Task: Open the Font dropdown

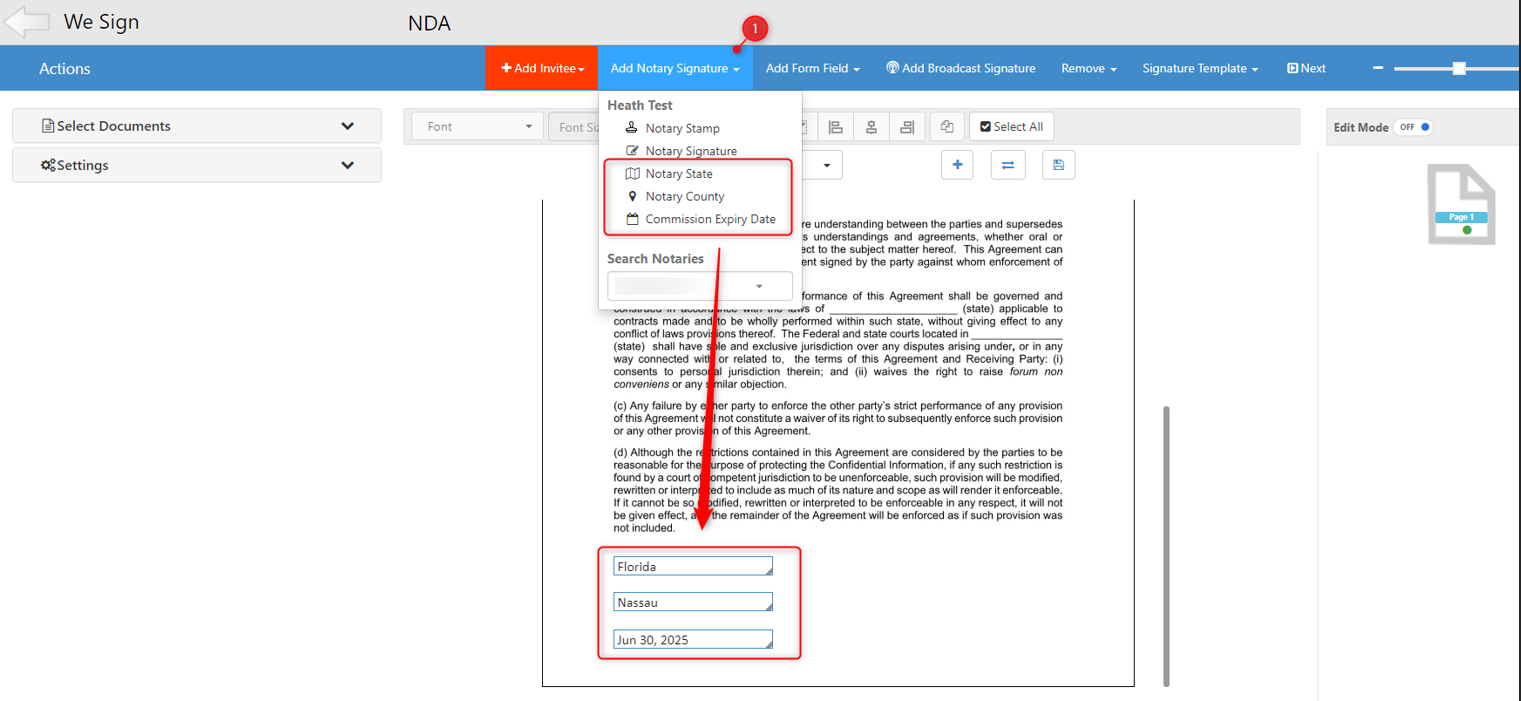Action: tap(477, 127)
